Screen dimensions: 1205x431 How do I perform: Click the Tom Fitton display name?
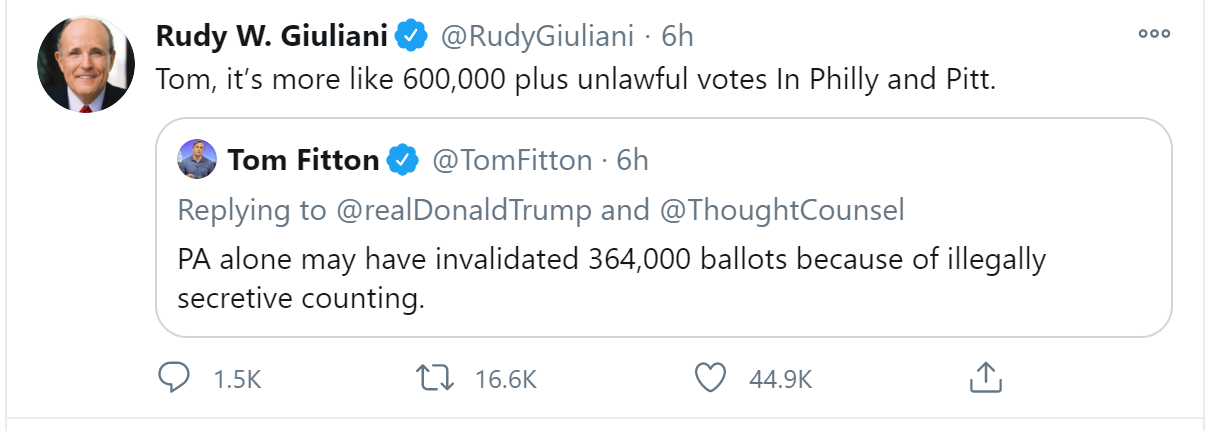(303, 160)
